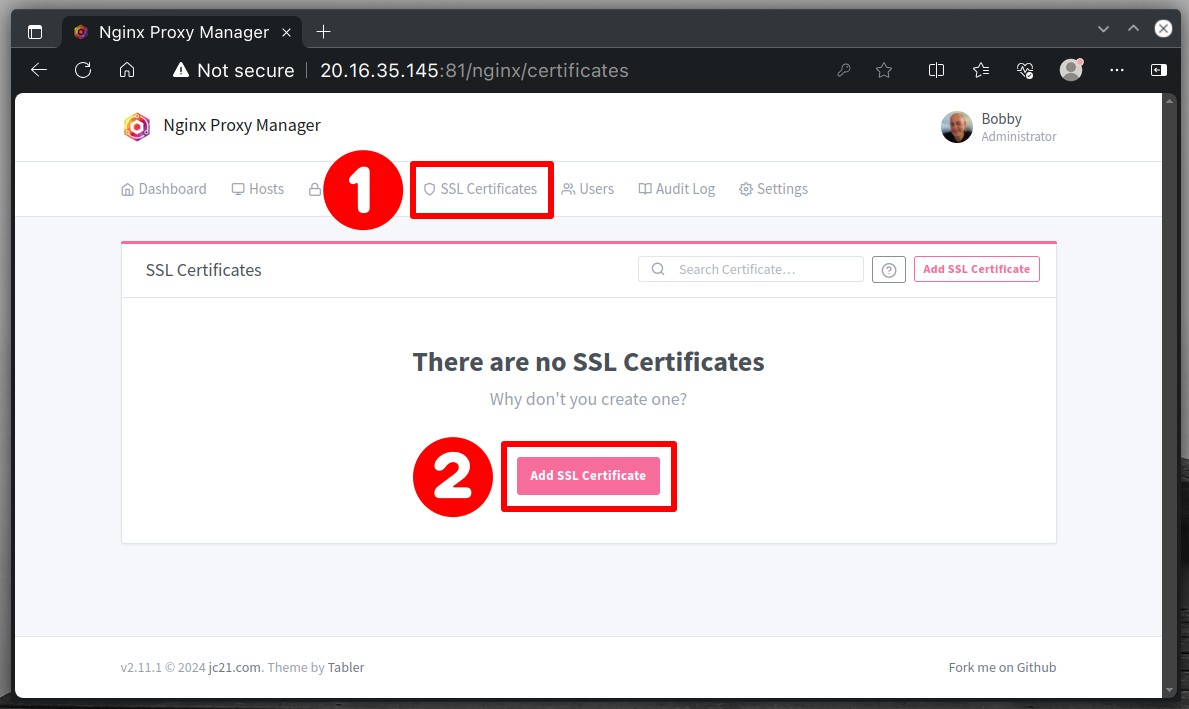Open the Dashboard menu item
This screenshot has height=709, width=1189.
pyautogui.click(x=164, y=189)
